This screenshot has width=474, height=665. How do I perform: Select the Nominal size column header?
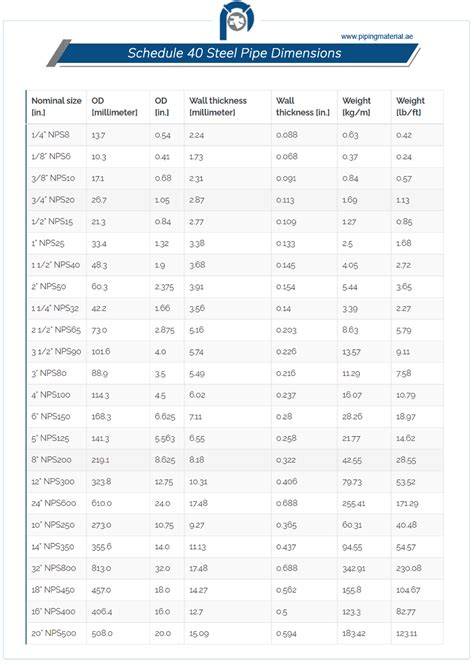(56, 106)
